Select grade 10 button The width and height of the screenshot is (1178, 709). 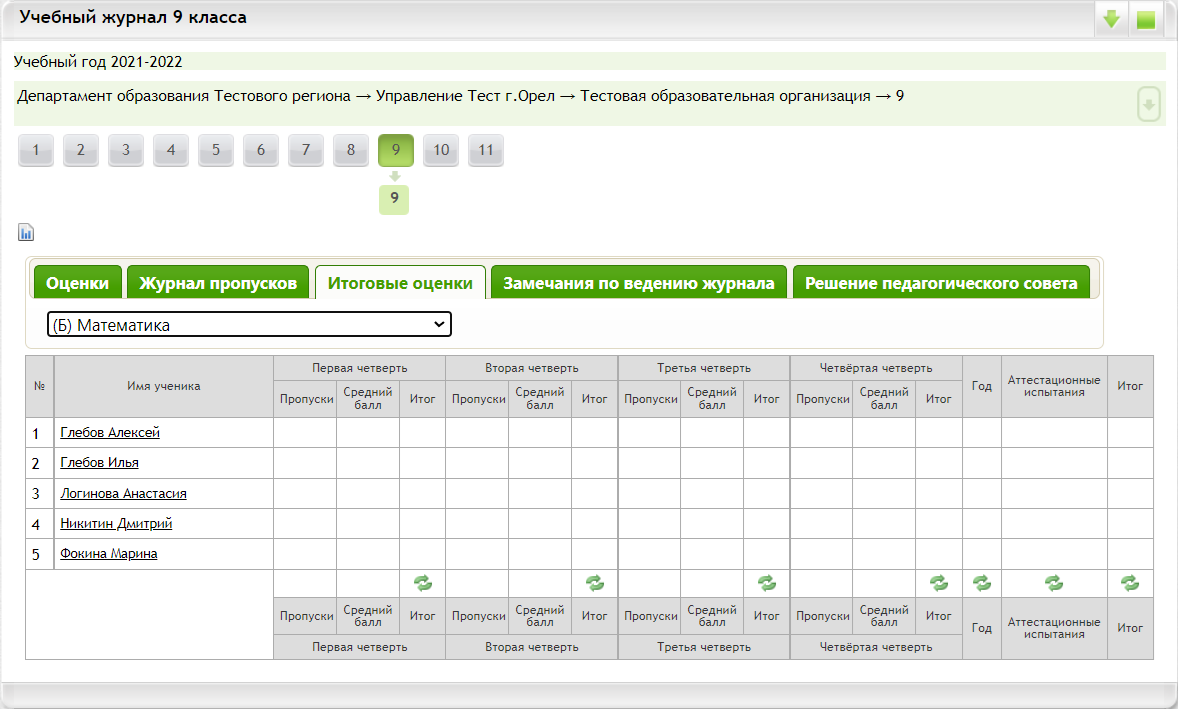point(441,151)
